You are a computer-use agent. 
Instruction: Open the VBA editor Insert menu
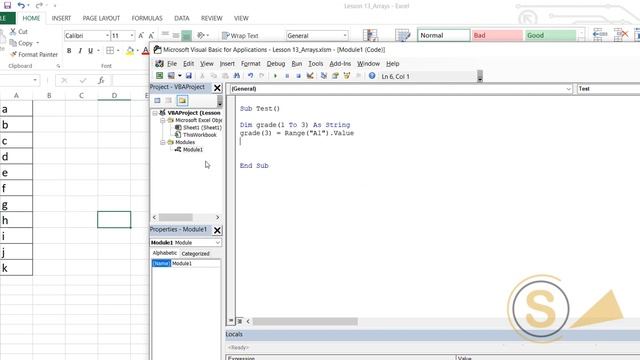point(227,64)
